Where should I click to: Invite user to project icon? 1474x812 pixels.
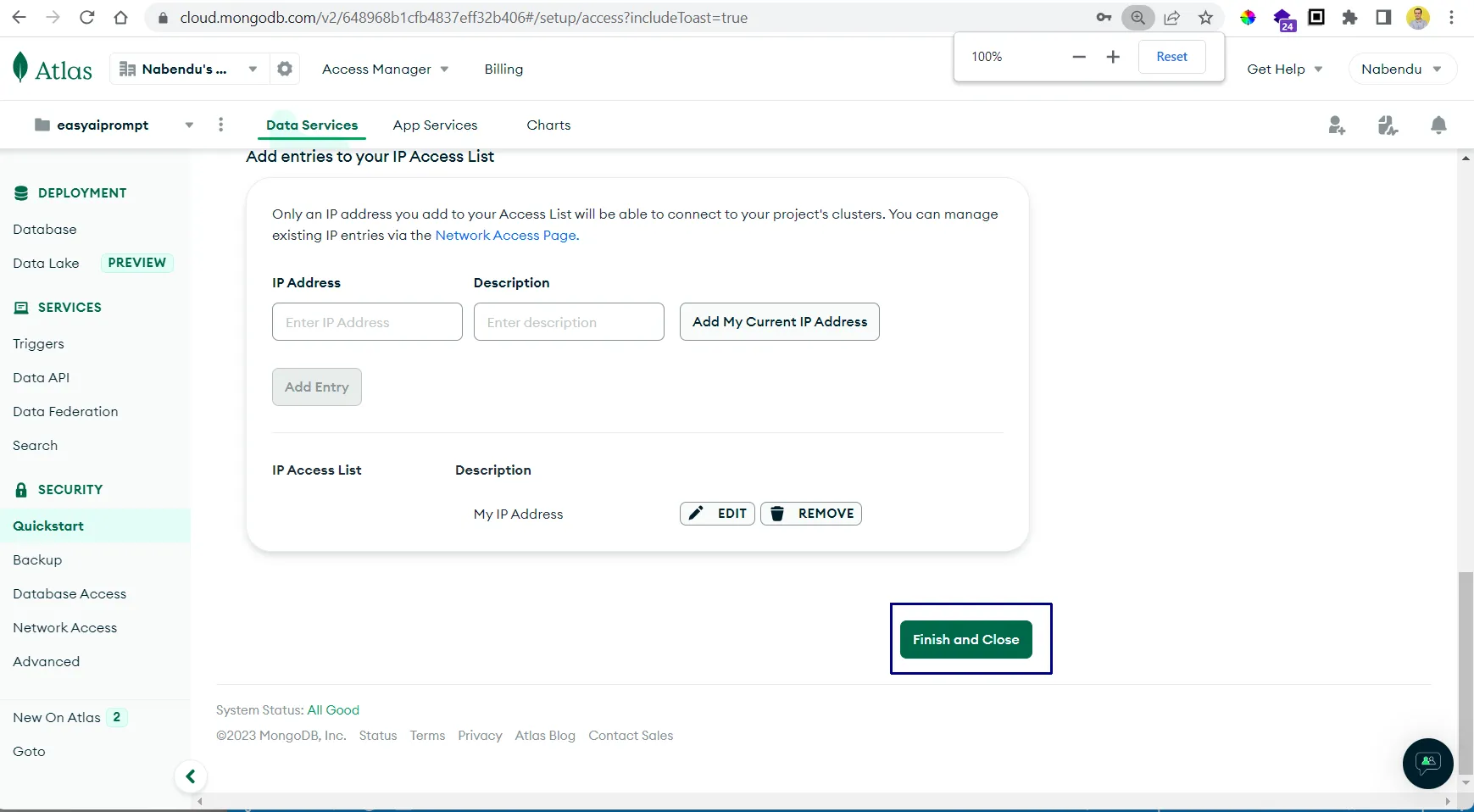1337,125
